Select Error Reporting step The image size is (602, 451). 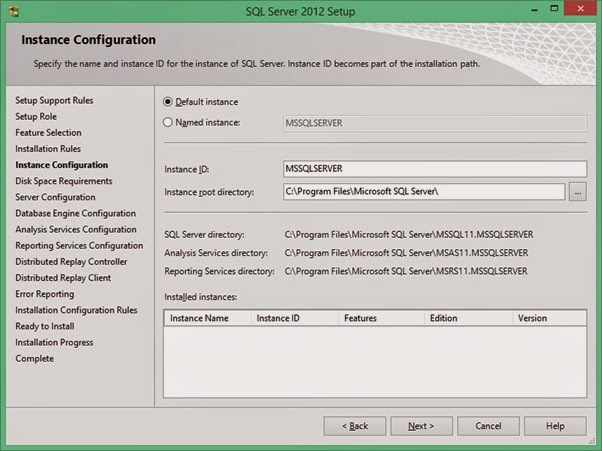[x=45, y=294]
